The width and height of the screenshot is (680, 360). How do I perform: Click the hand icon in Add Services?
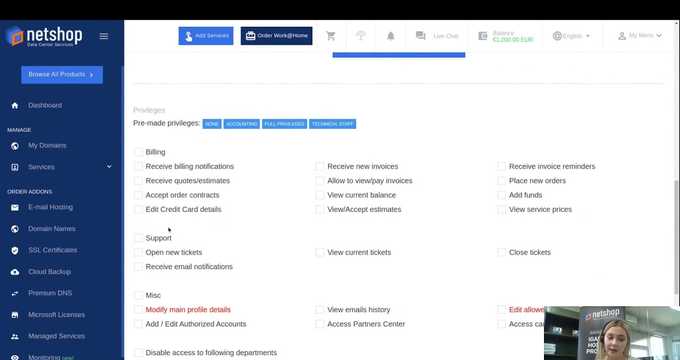(189, 36)
